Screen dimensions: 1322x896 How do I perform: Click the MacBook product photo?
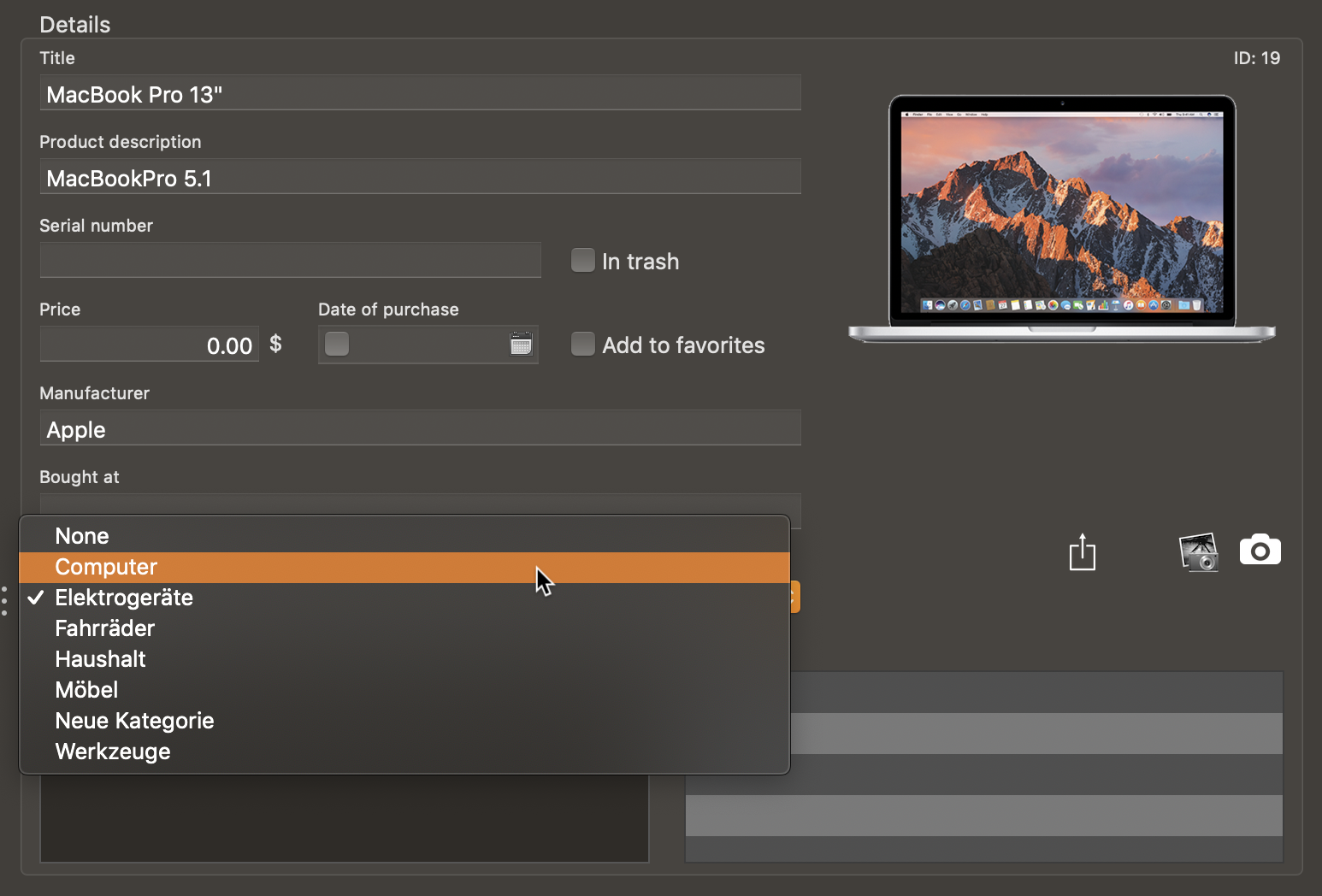(x=1062, y=219)
